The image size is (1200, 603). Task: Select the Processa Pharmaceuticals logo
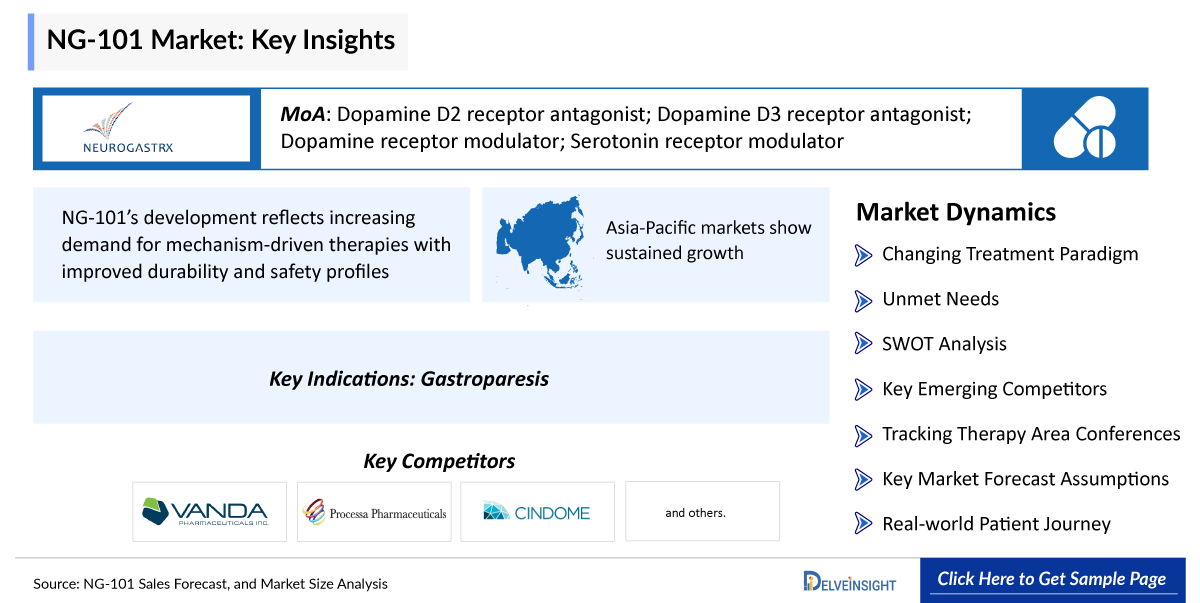point(374,512)
